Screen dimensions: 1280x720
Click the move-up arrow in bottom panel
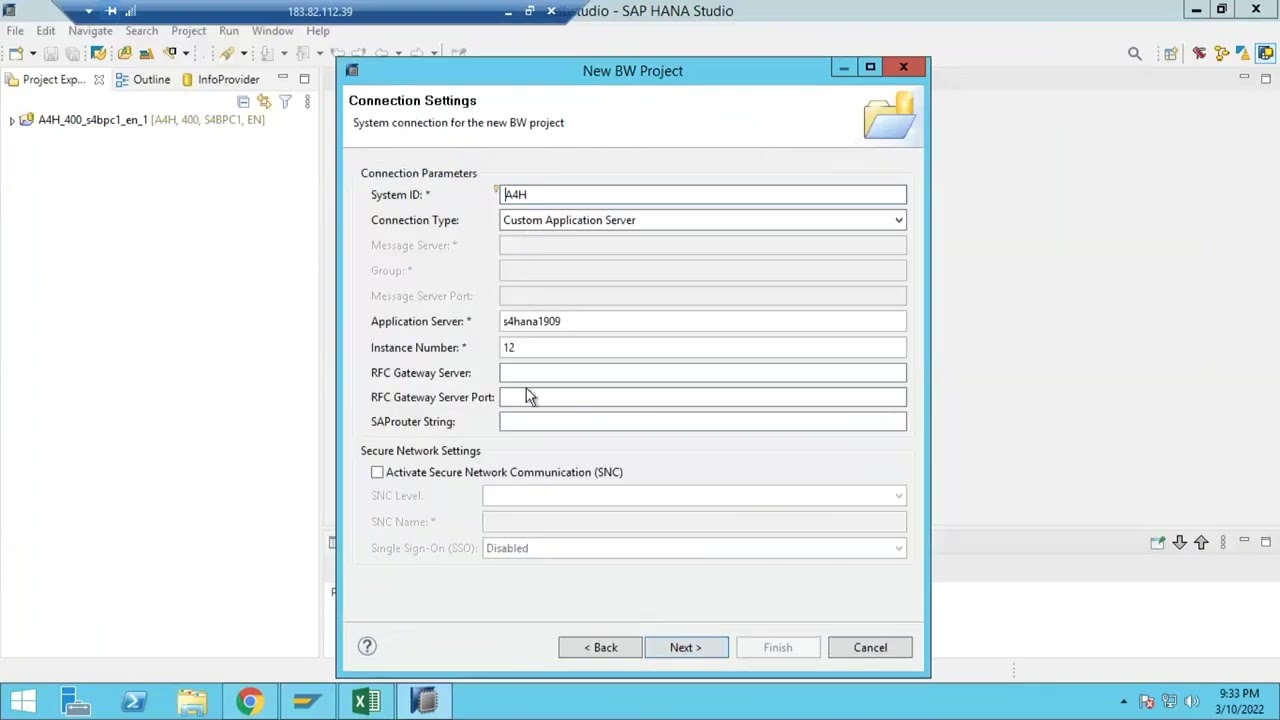[1201, 542]
